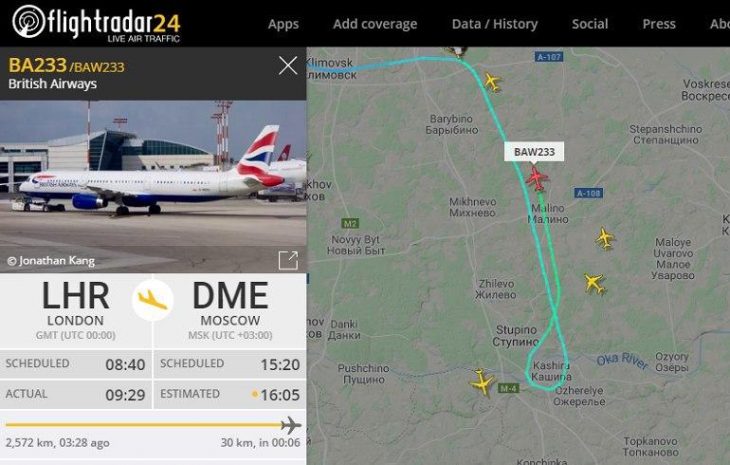
Task: Close the BA233 flight details panel
Action: [x=288, y=66]
